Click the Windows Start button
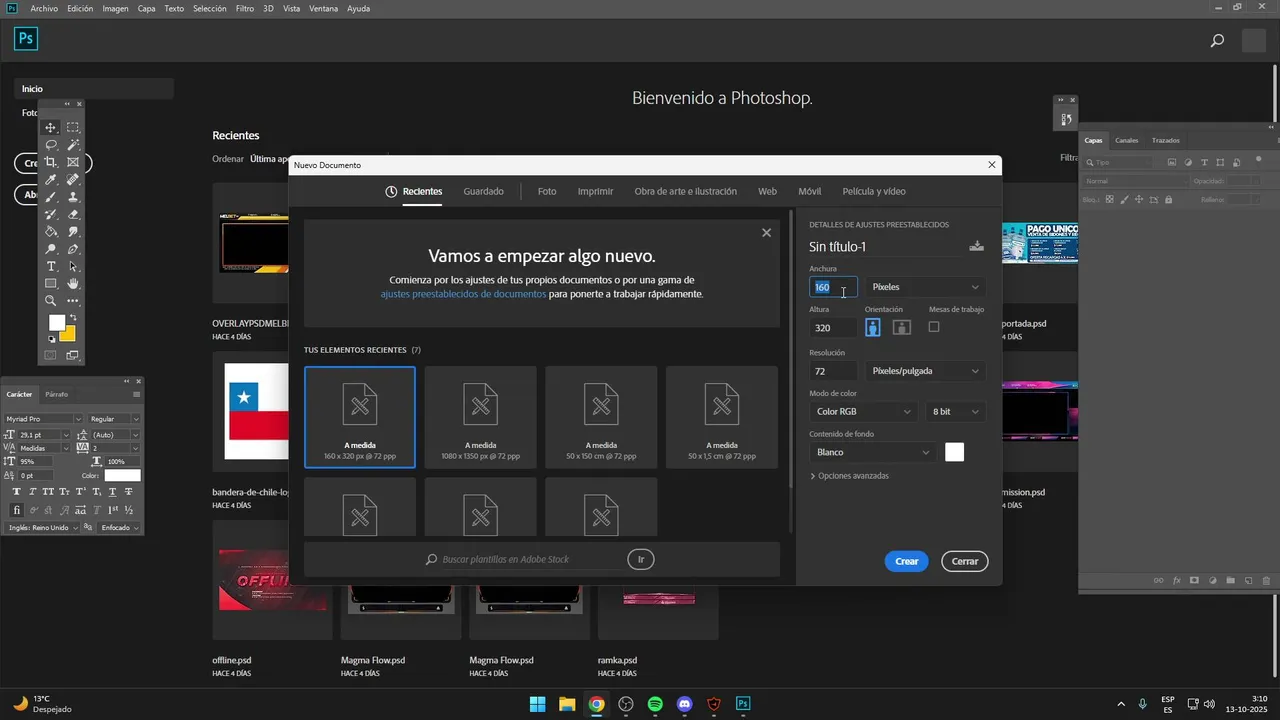Screen dimensions: 1280x720 pyautogui.click(x=537, y=704)
